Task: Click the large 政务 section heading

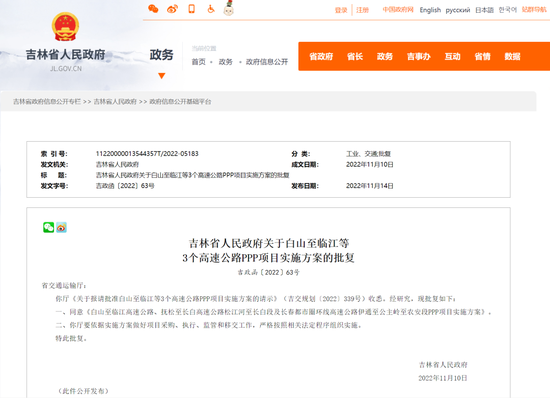Action: pyautogui.click(x=161, y=55)
